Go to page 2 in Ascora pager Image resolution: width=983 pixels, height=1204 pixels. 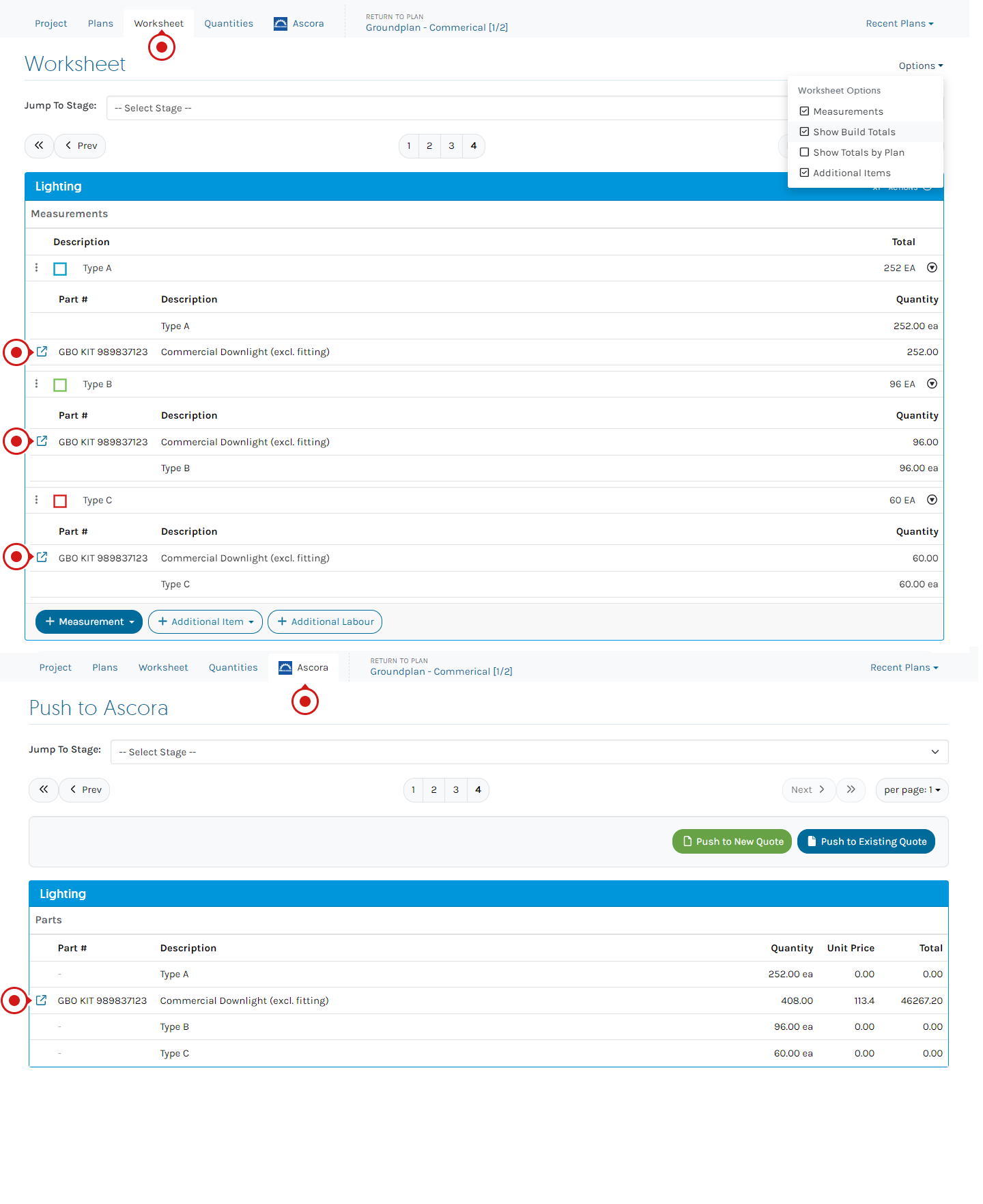click(x=433, y=789)
